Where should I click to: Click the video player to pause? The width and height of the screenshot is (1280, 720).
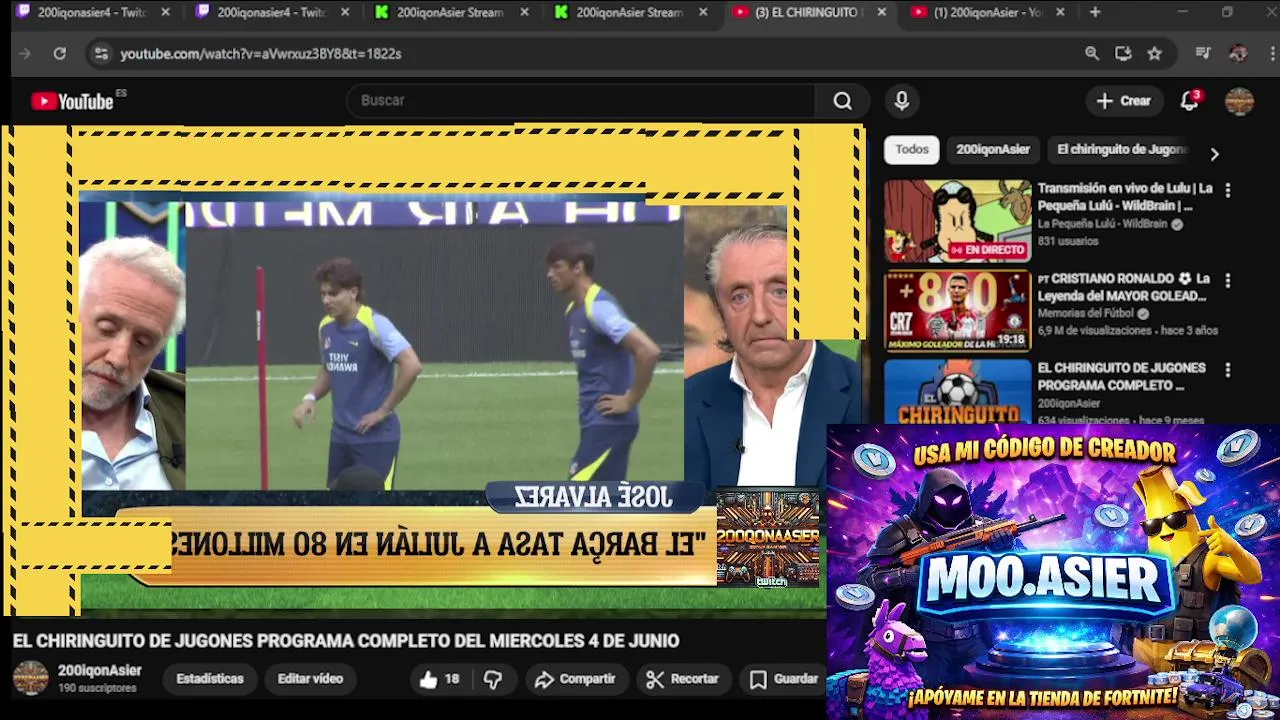pyautogui.click(x=432, y=370)
